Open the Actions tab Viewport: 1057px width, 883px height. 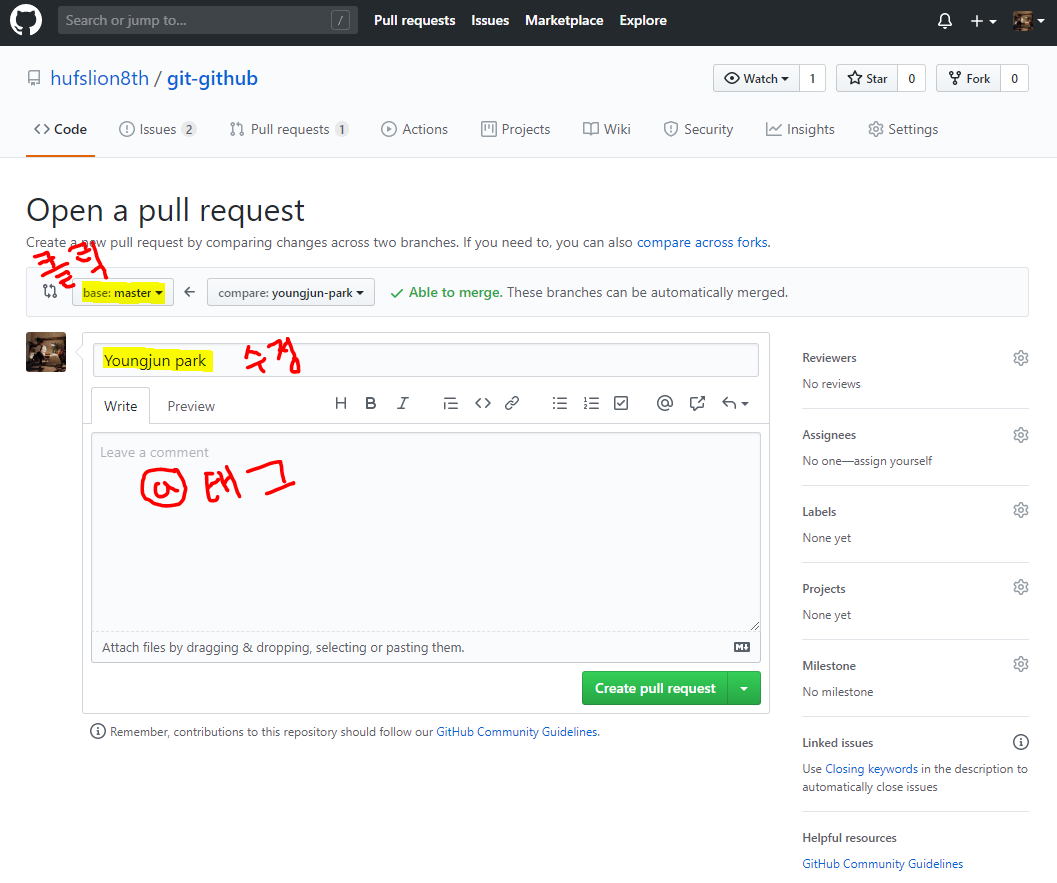point(415,129)
